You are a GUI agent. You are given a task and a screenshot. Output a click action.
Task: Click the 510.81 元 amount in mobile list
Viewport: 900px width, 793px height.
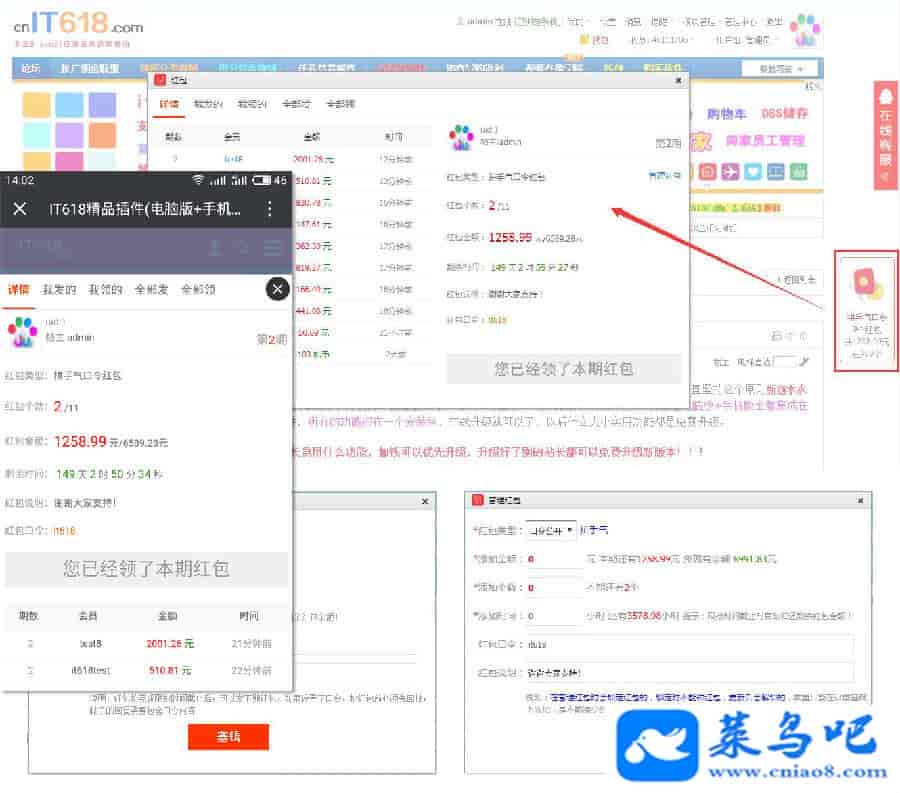click(x=170, y=670)
